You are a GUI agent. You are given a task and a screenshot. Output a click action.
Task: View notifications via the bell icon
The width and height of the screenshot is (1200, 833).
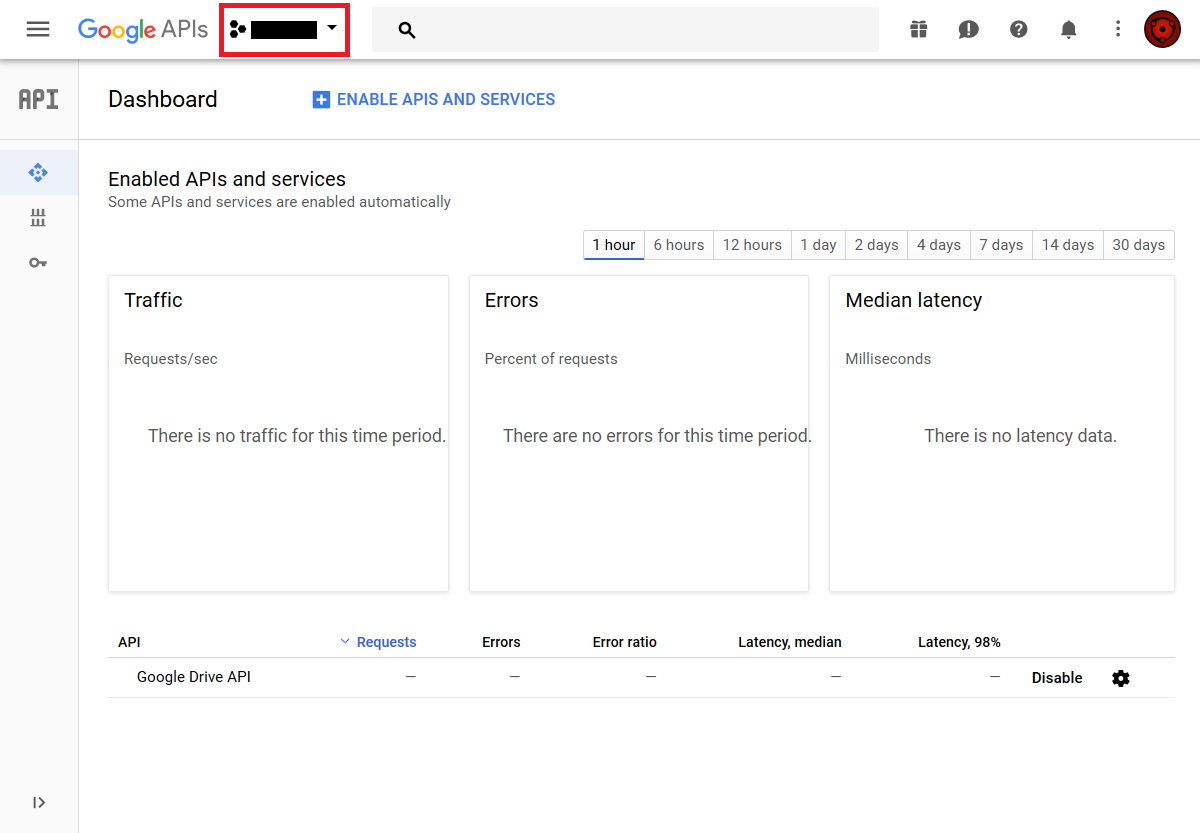click(1068, 29)
